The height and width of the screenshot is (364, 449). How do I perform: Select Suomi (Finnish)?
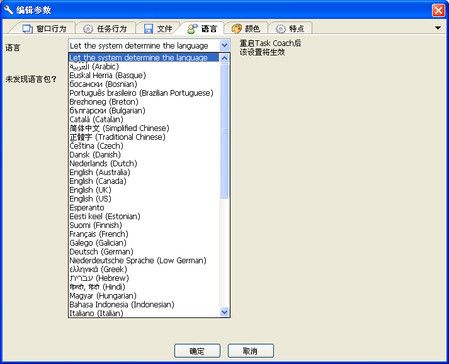coord(144,225)
